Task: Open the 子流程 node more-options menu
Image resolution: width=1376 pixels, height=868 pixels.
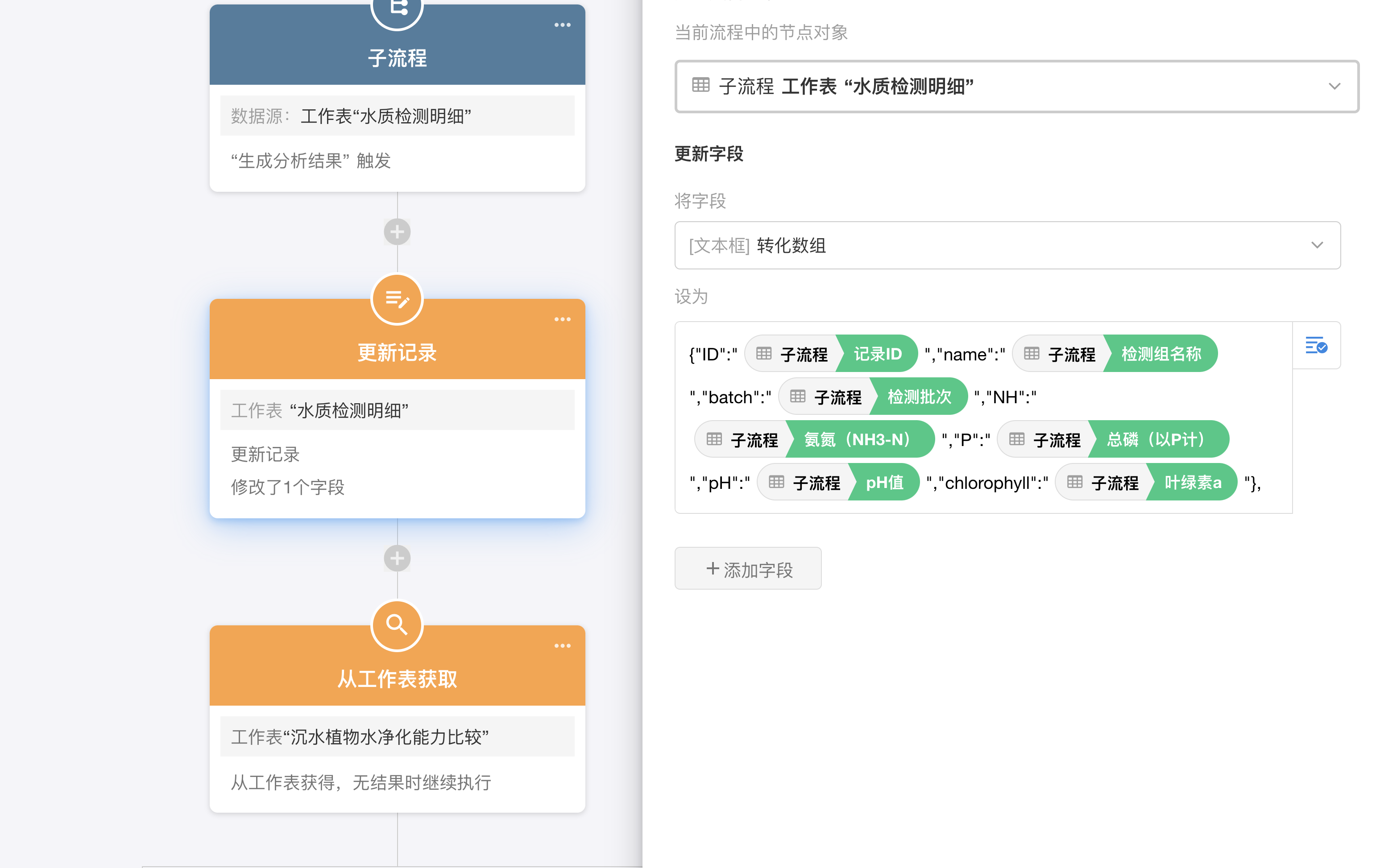Action: click(562, 25)
